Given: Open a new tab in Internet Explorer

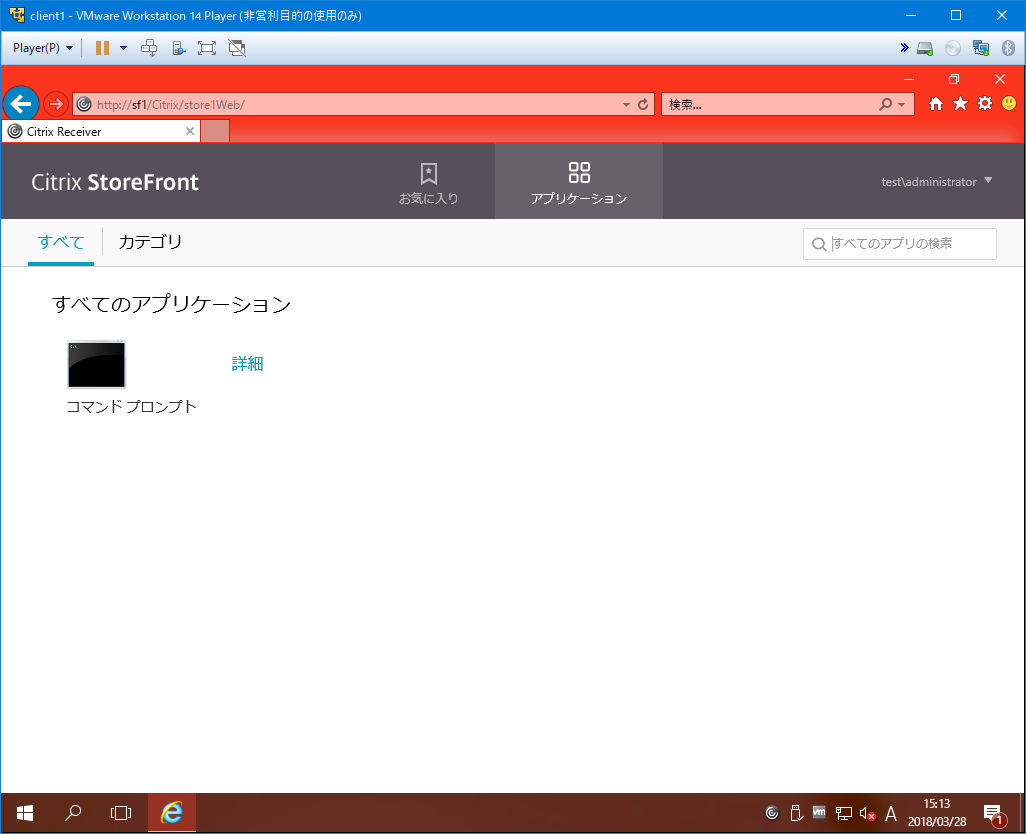Looking at the screenshot, I should coord(215,131).
